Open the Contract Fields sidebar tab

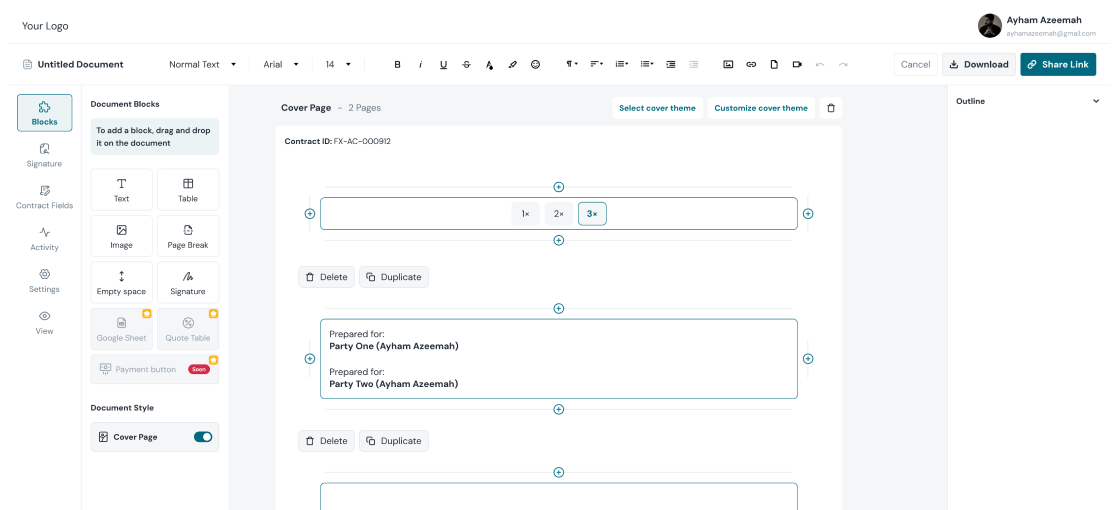point(44,197)
